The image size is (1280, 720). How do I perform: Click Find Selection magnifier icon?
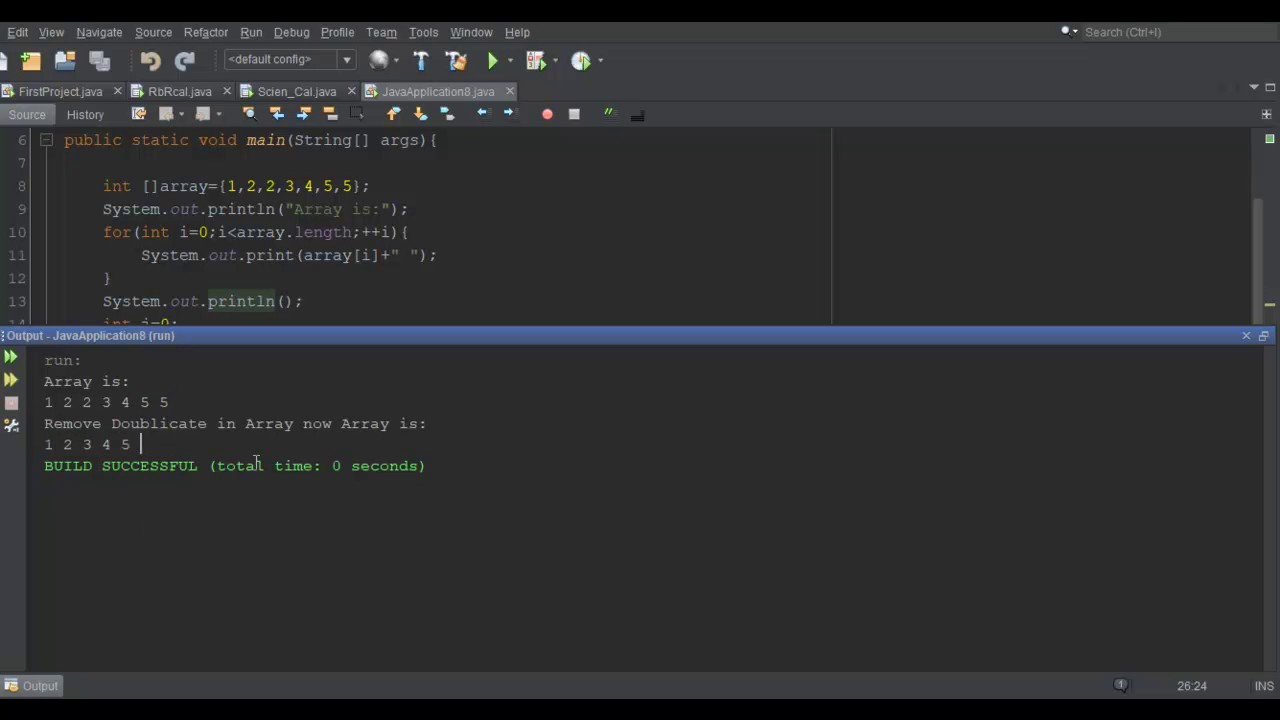(x=249, y=114)
